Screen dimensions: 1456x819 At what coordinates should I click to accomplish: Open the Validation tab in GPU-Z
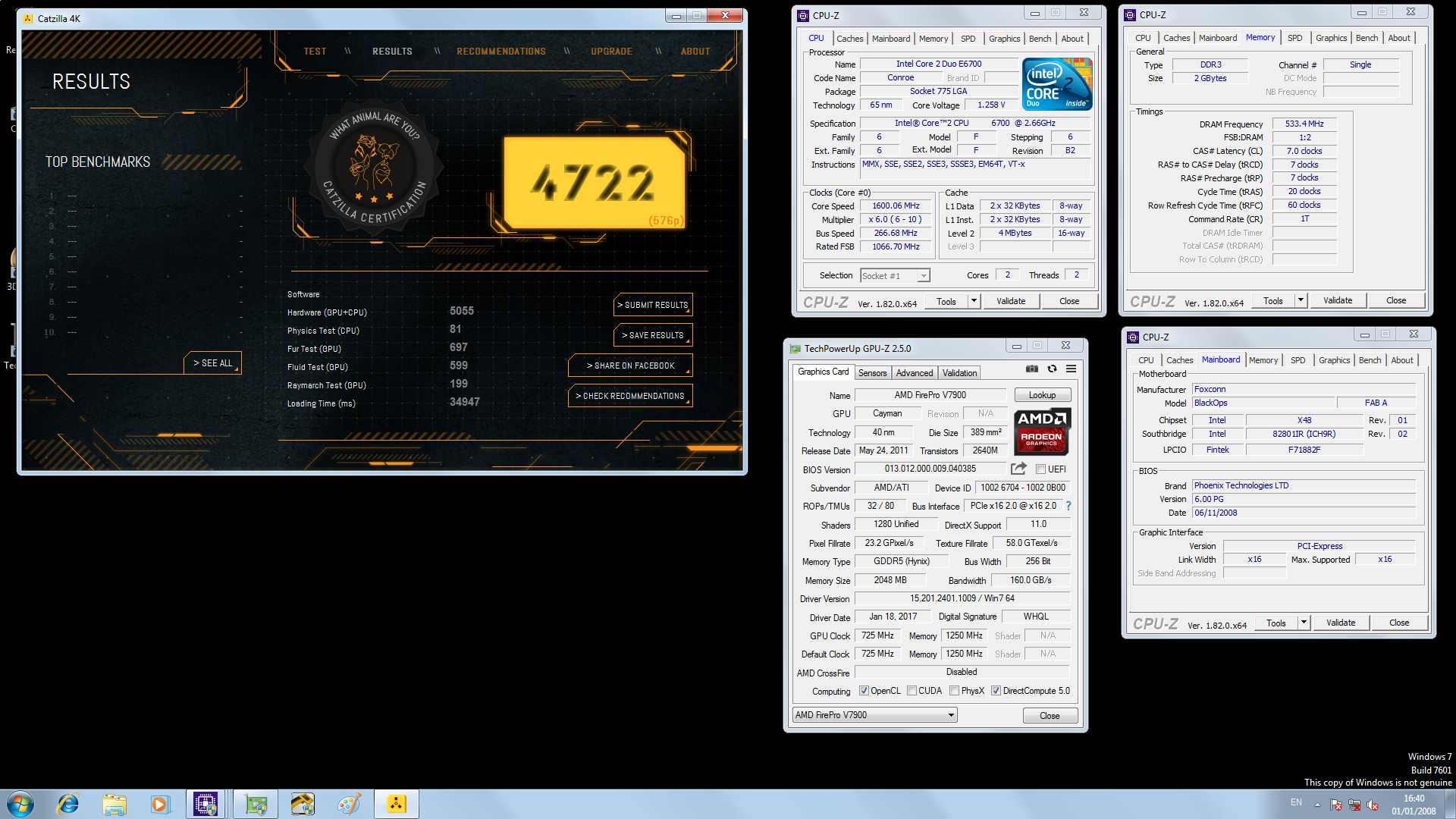point(959,373)
